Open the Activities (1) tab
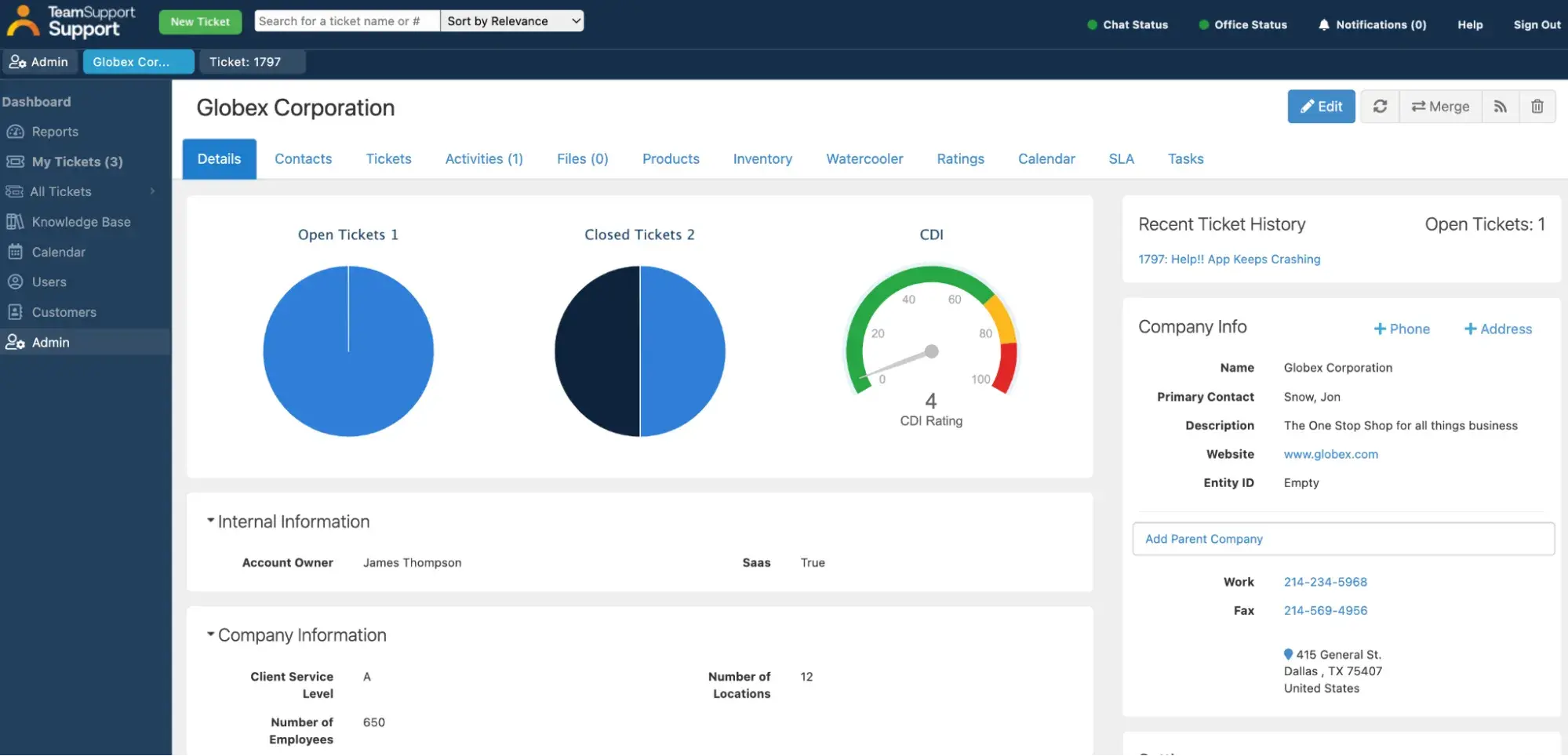 pyautogui.click(x=484, y=159)
